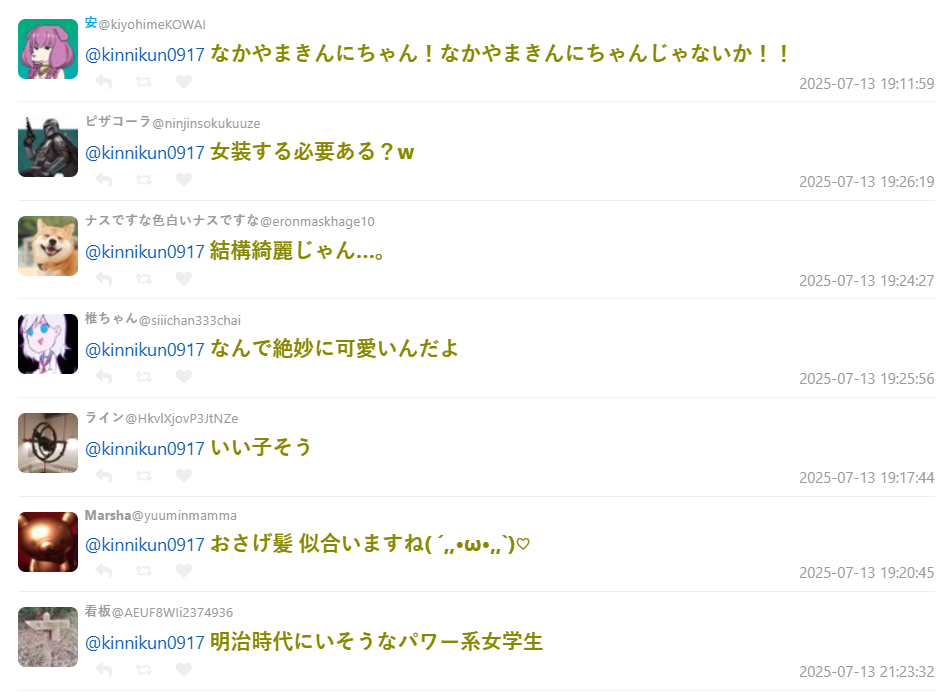Image resolution: width=952 pixels, height=697 pixels.
Task: Like the tweet by AEUF8WIi2374936
Action: tap(183, 670)
